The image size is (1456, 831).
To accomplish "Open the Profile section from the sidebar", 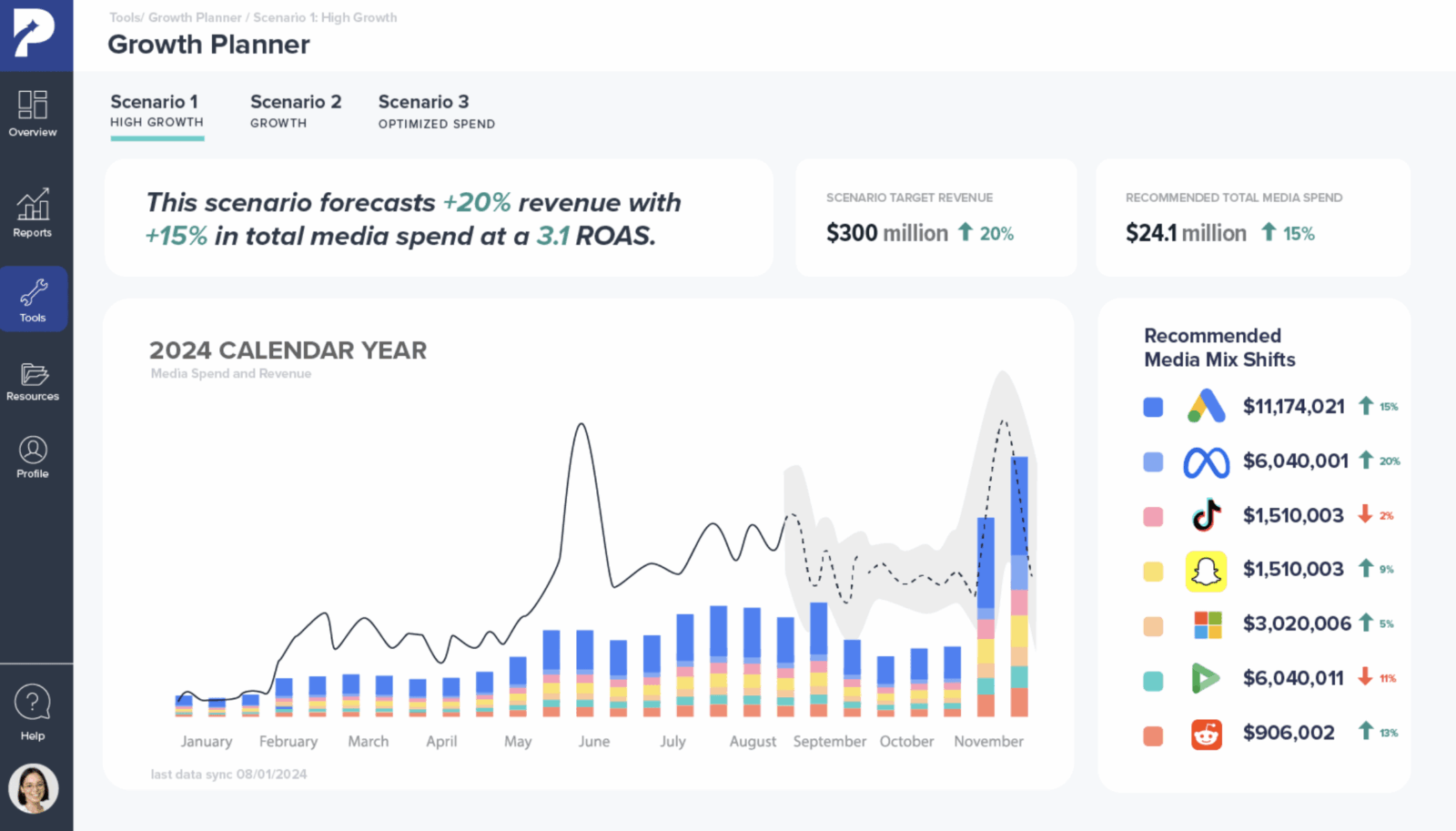I will click(x=33, y=456).
